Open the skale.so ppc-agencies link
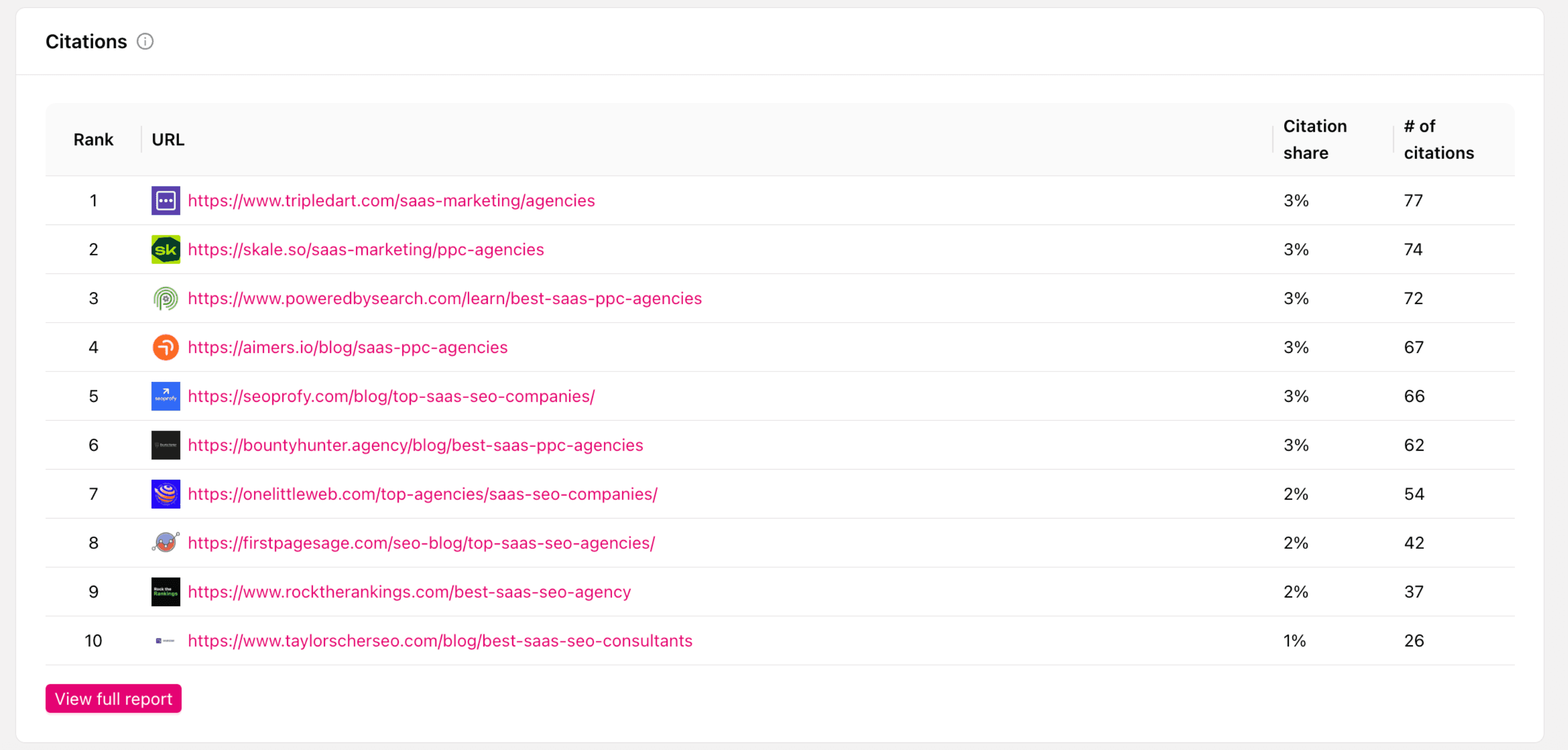Viewport: 1568px width, 750px height. click(365, 249)
